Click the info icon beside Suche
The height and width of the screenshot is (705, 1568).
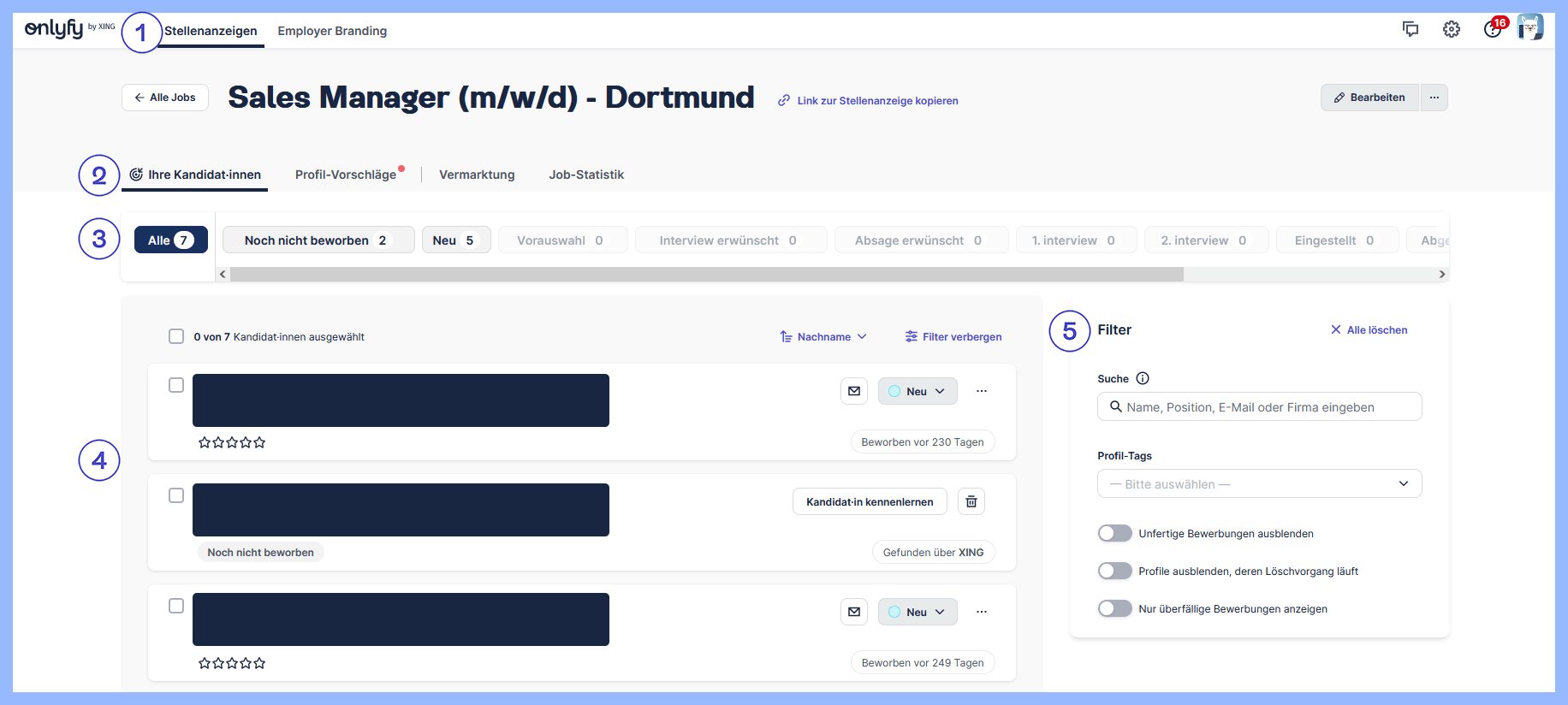click(1143, 378)
